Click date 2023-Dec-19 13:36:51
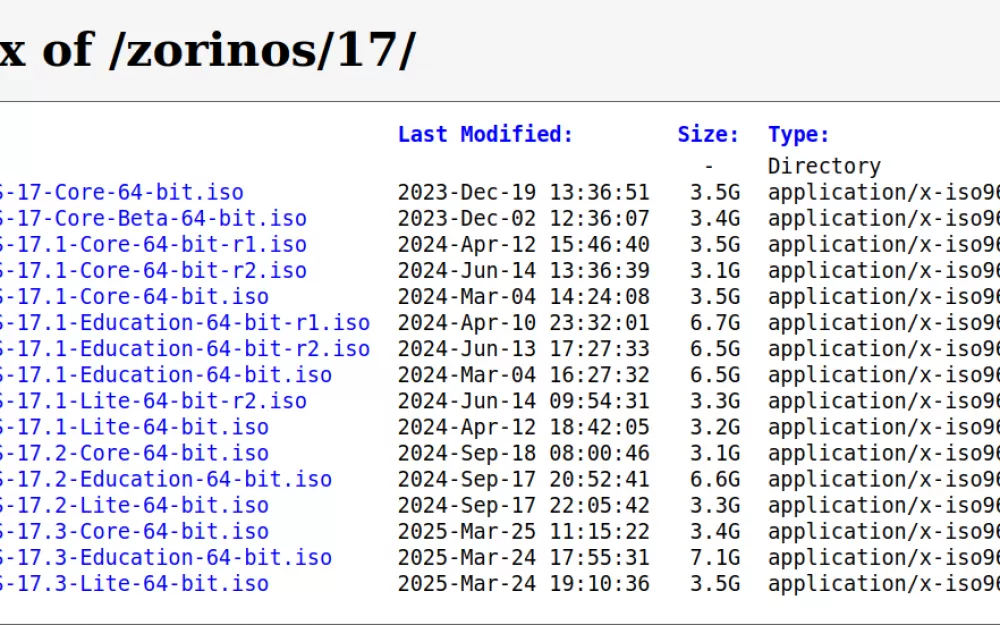This screenshot has width=1000, height=625. click(x=524, y=192)
